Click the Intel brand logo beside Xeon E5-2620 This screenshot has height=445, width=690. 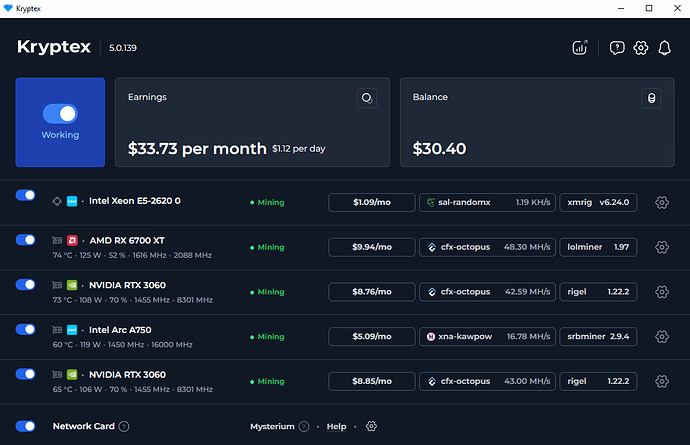(72, 201)
